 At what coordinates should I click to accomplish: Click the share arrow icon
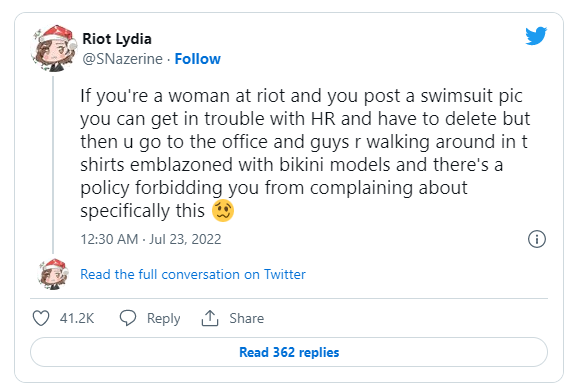(210, 318)
